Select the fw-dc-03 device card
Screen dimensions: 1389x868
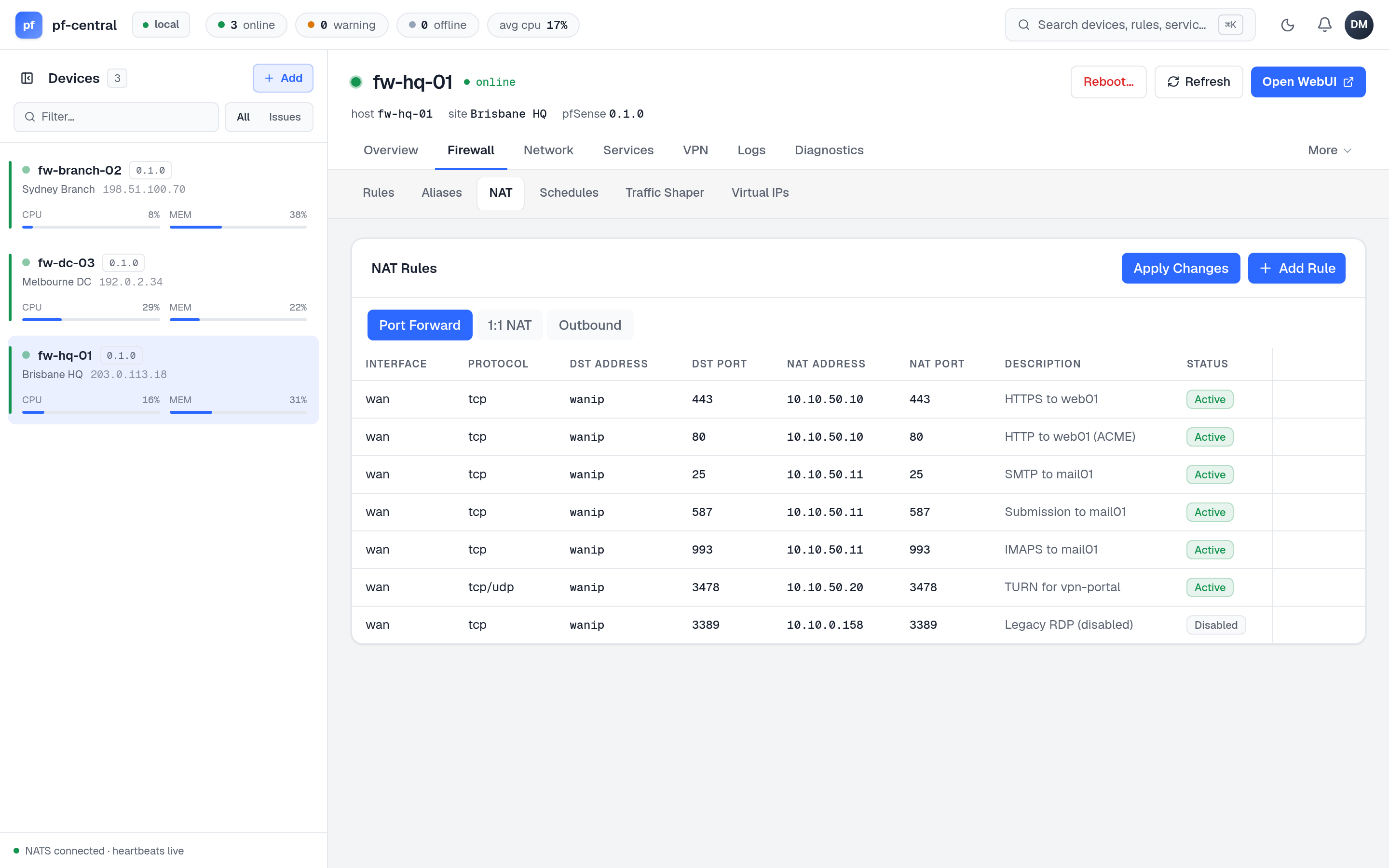coord(163,287)
